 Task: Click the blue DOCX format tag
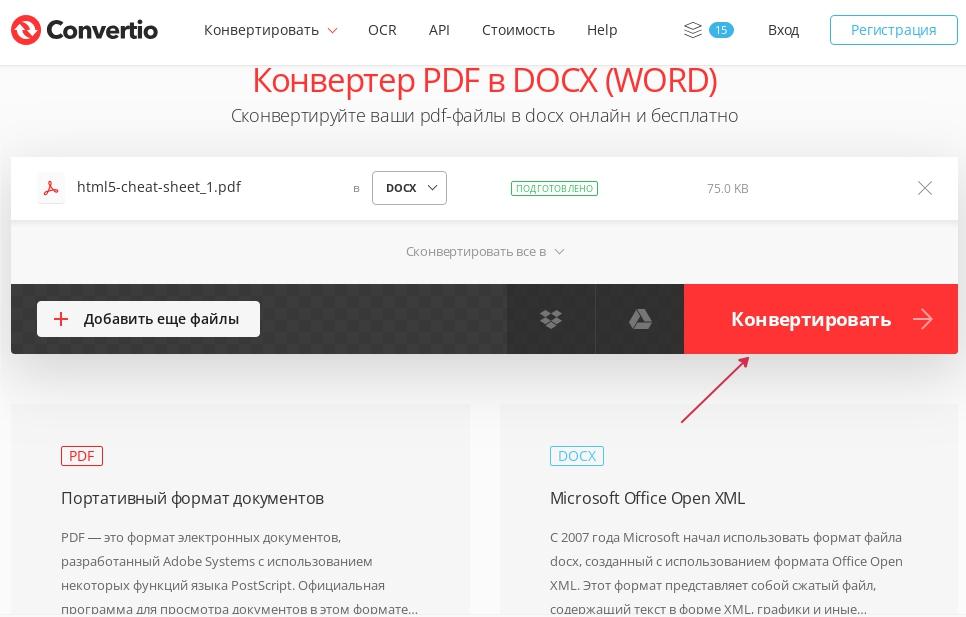coord(577,456)
